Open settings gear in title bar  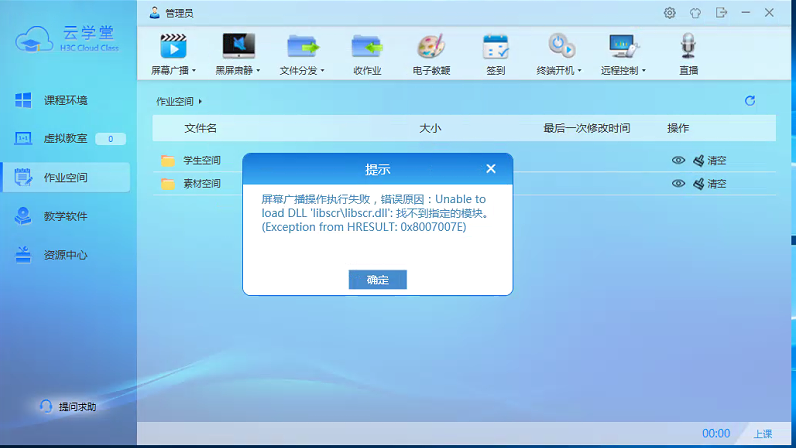tap(670, 13)
